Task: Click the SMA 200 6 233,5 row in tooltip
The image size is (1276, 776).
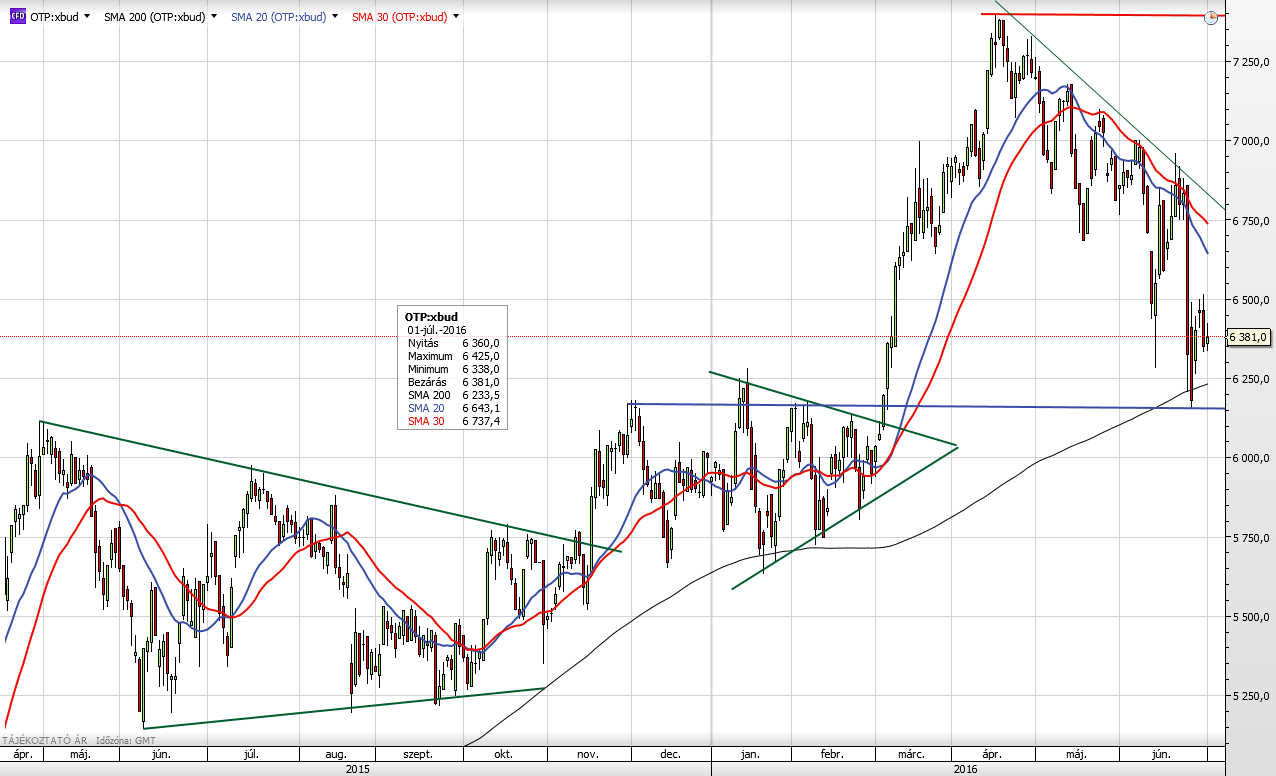Action: [x=454, y=395]
